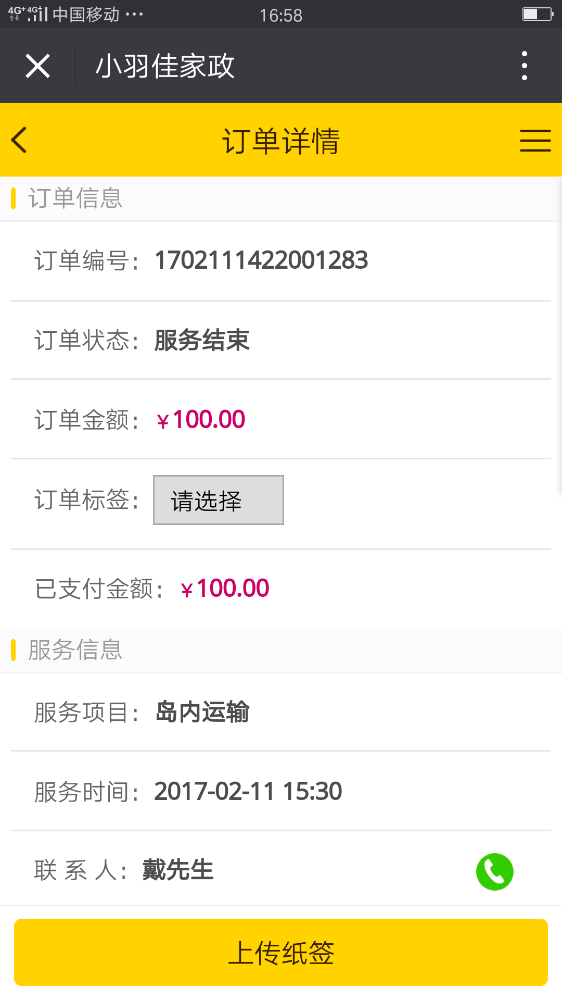Image resolution: width=562 pixels, height=1000 pixels.
Task: Open the 订单标签 请选择 dropdown
Action: coord(218,500)
